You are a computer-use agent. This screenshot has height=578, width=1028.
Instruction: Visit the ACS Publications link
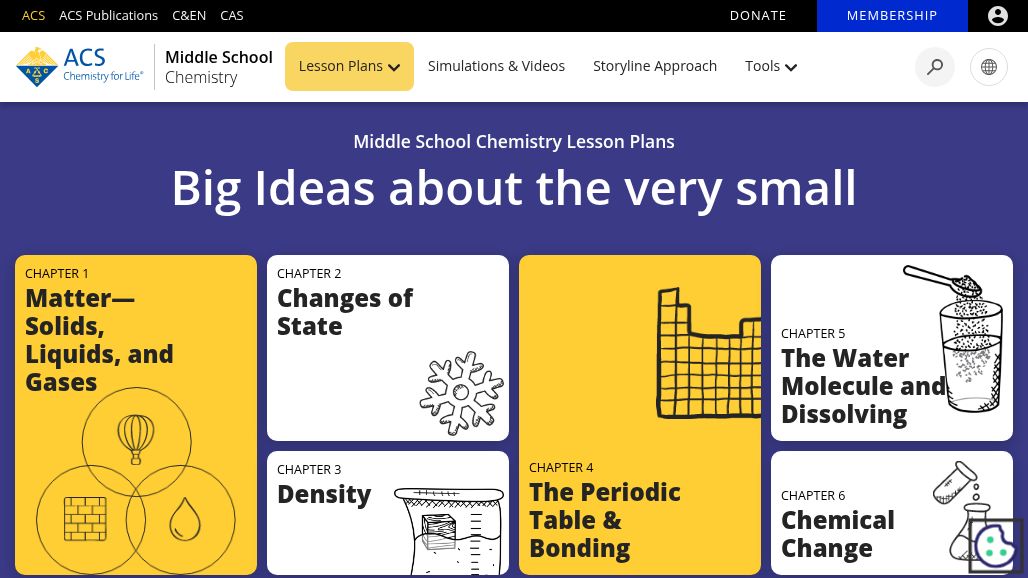pos(108,16)
